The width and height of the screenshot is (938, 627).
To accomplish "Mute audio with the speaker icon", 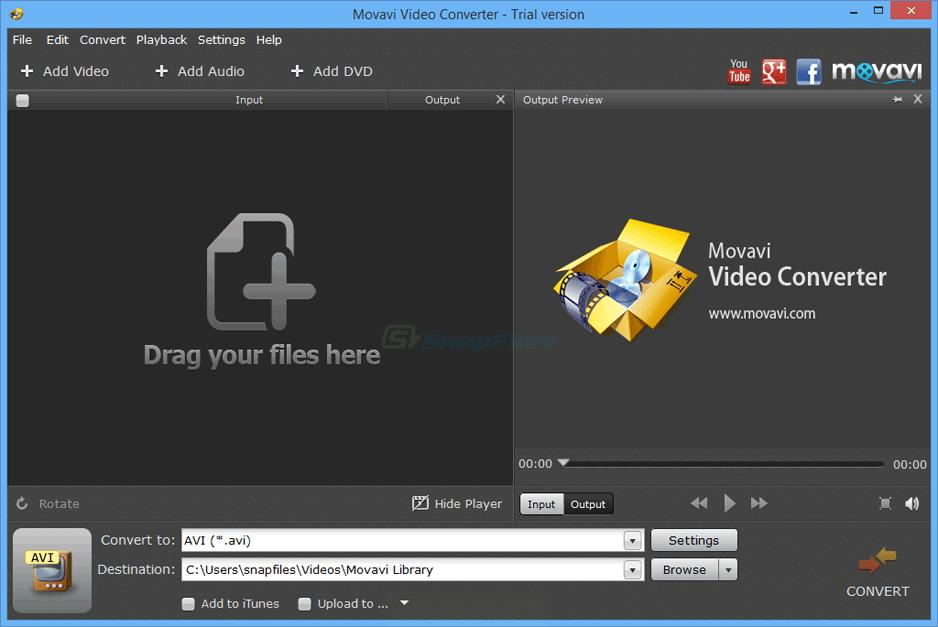I will [x=912, y=504].
